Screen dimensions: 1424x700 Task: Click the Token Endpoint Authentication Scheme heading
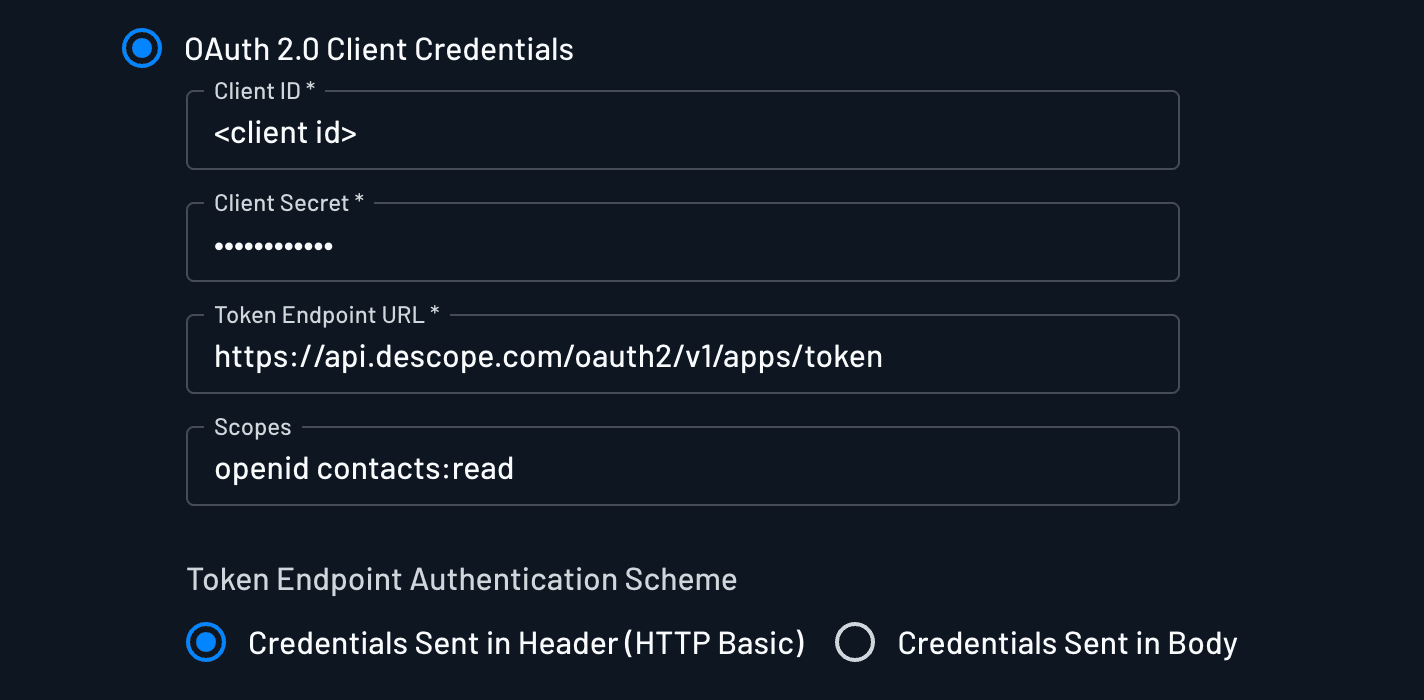(462, 579)
